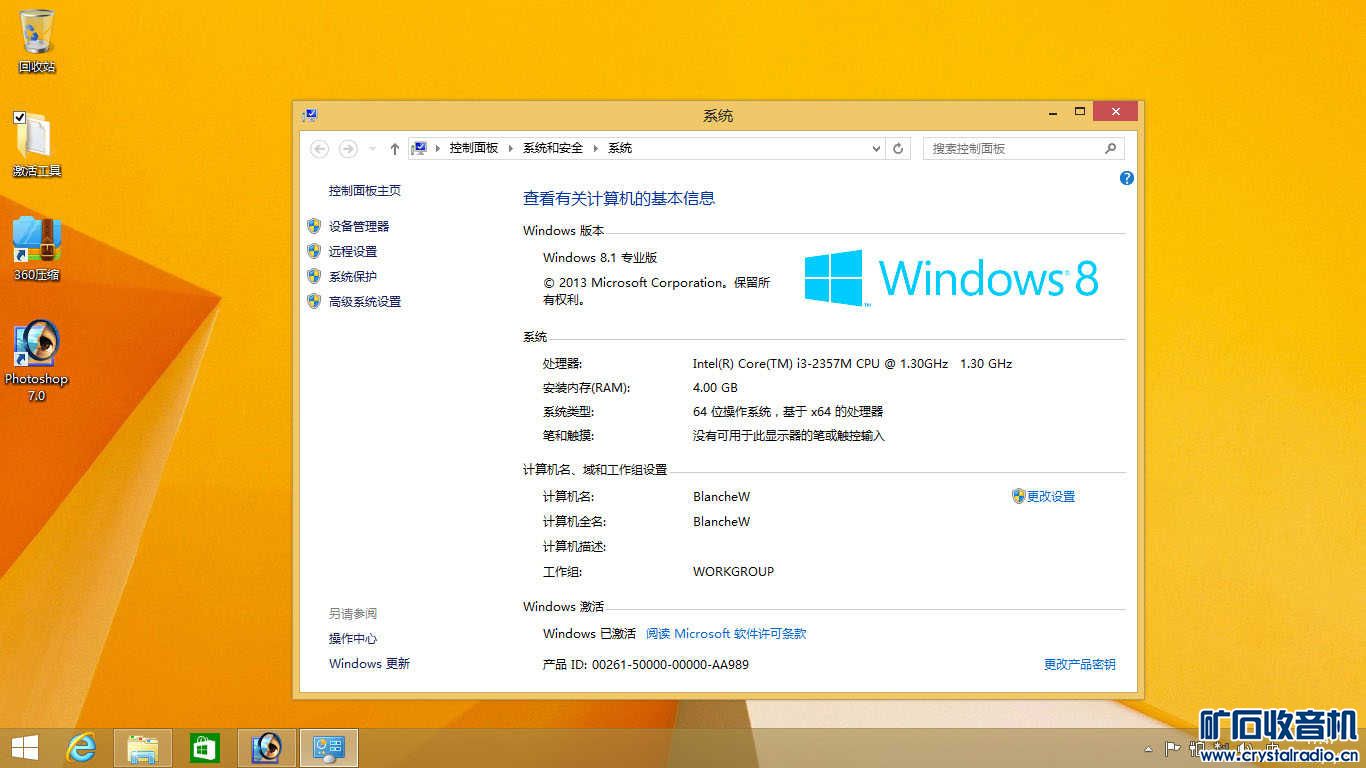Open 系统保护 link
Image resolution: width=1366 pixels, height=768 pixels.
pyautogui.click(x=353, y=277)
